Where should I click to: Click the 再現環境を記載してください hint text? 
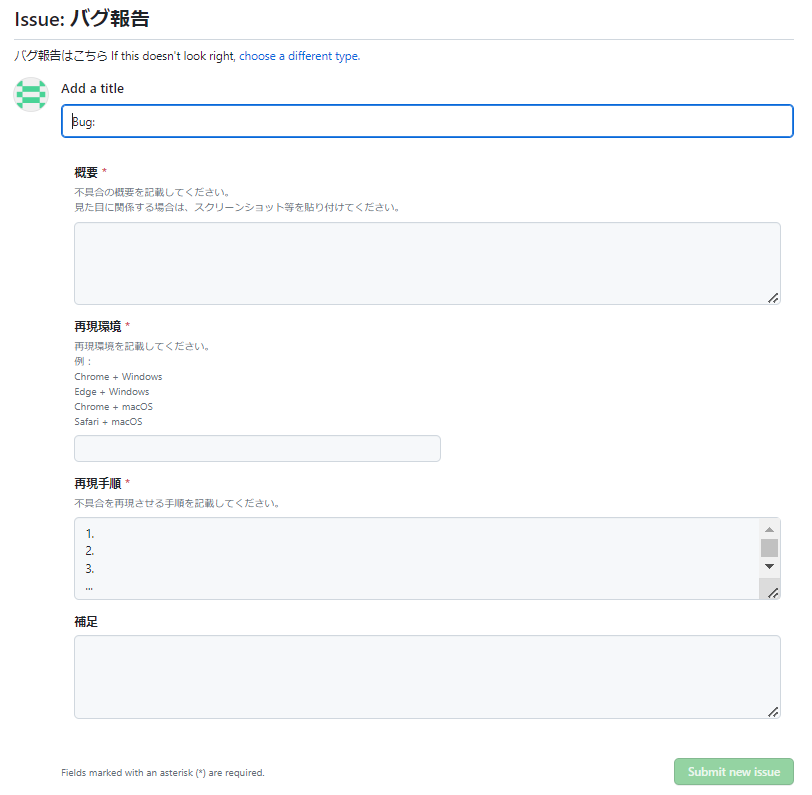coord(142,346)
